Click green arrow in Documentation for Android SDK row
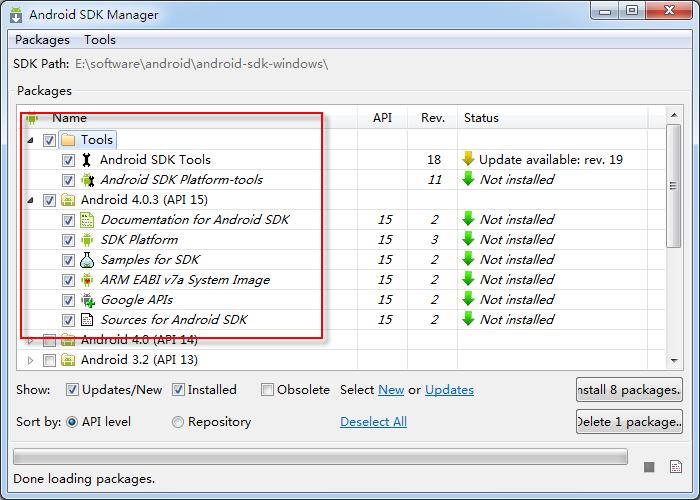Viewport: 700px width, 500px height. tap(468, 219)
